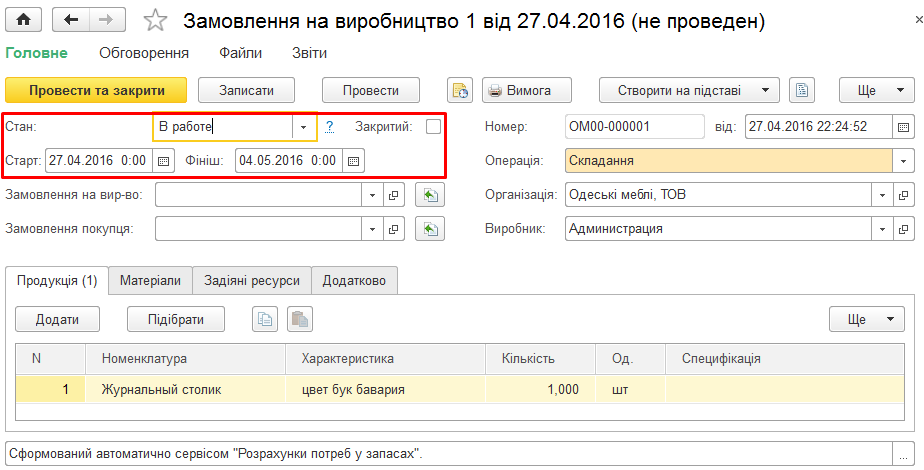
Task: Open Організація item card icon
Action: click(x=904, y=195)
